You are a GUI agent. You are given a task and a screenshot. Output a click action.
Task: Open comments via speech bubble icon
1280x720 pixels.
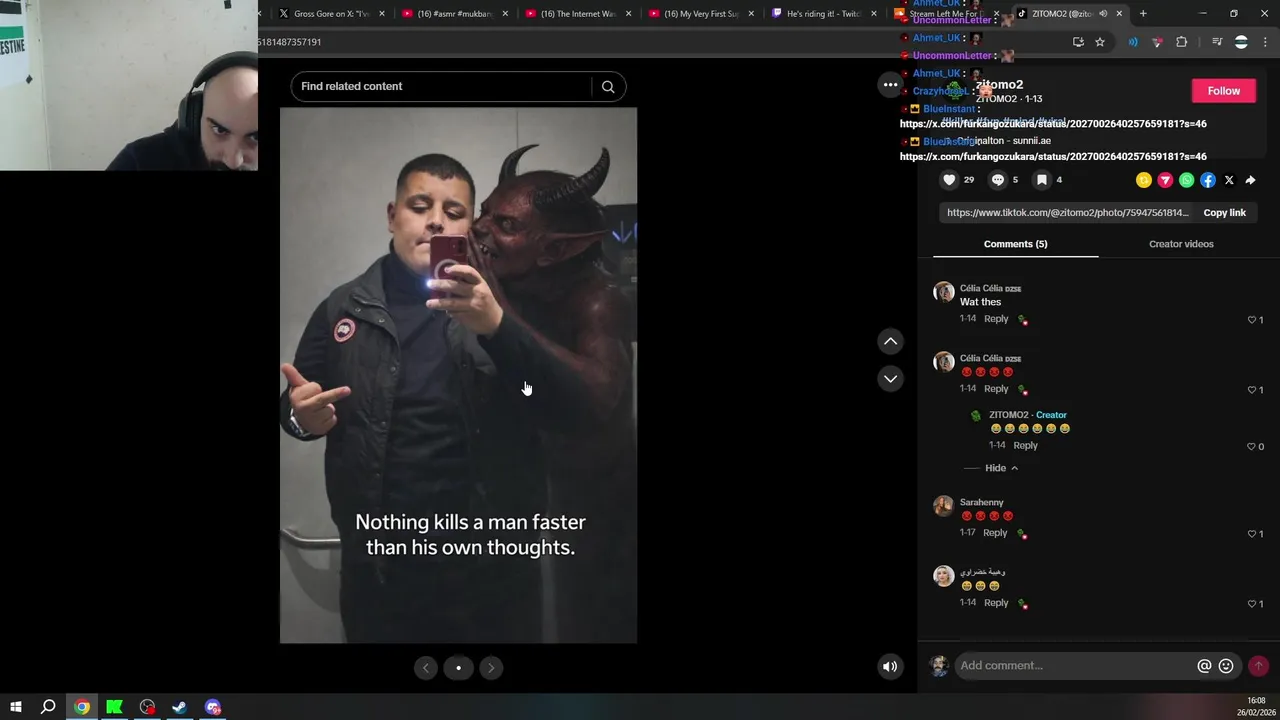pyautogui.click(x=997, y=180)
